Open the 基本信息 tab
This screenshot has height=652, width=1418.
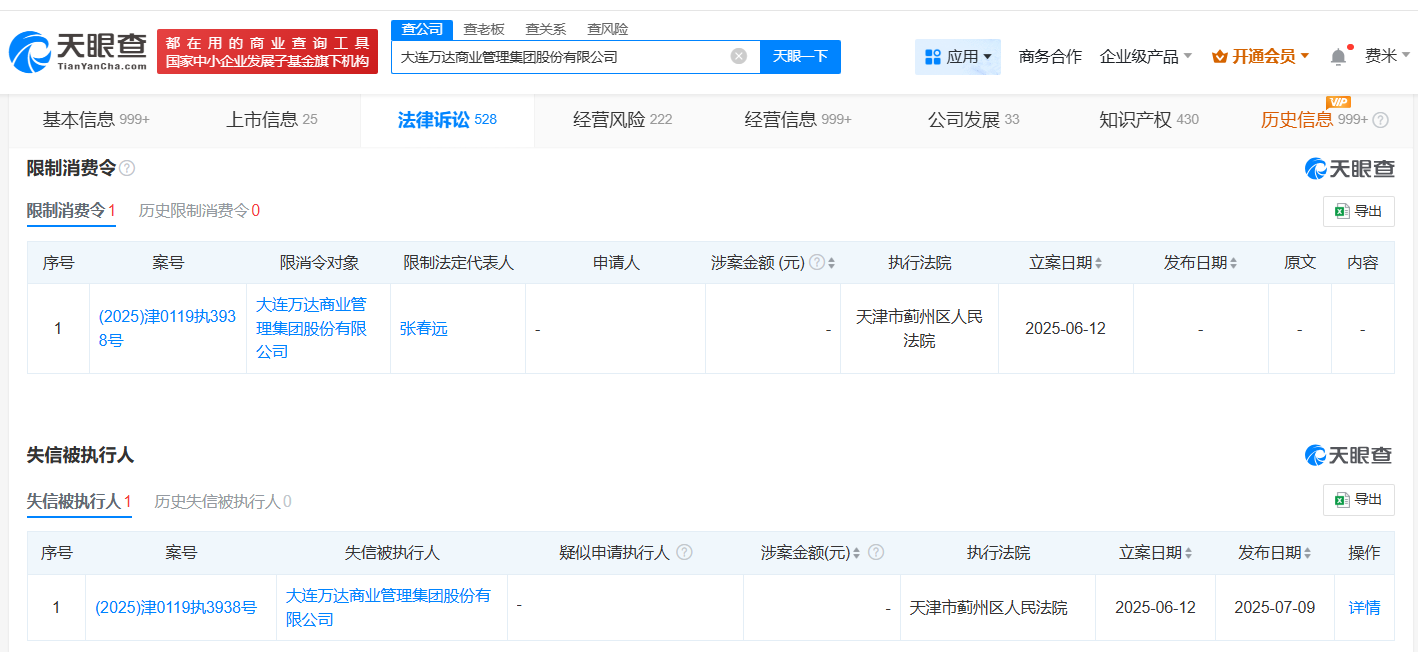pos(96,120)
